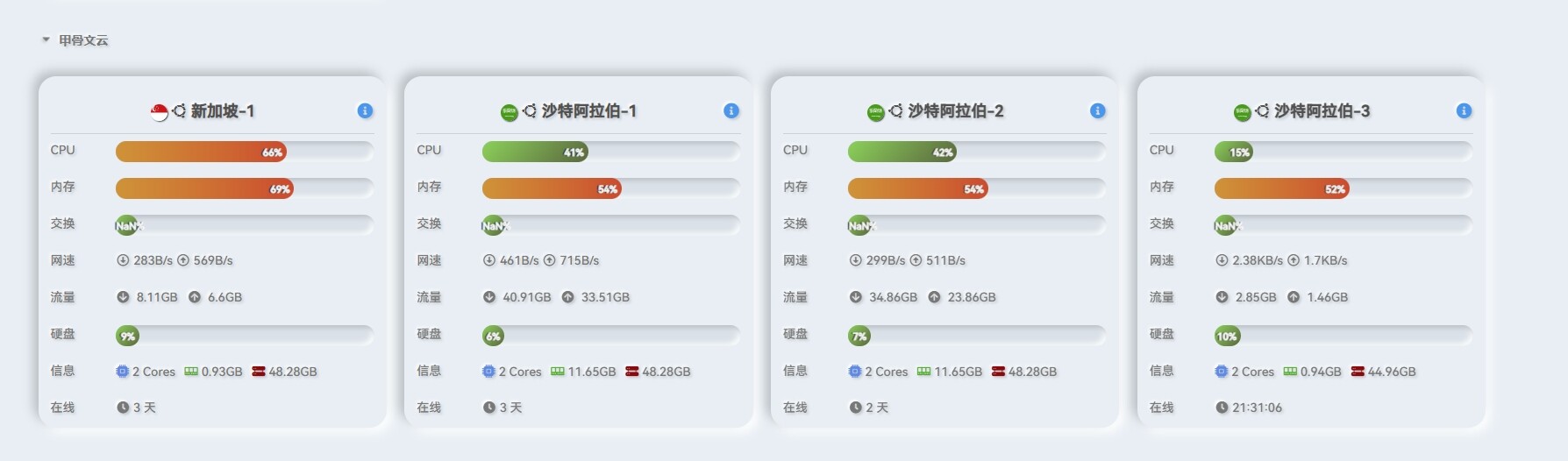Click the upload speed icon beside 1.7KB/s

click(x=1294, y=260)
